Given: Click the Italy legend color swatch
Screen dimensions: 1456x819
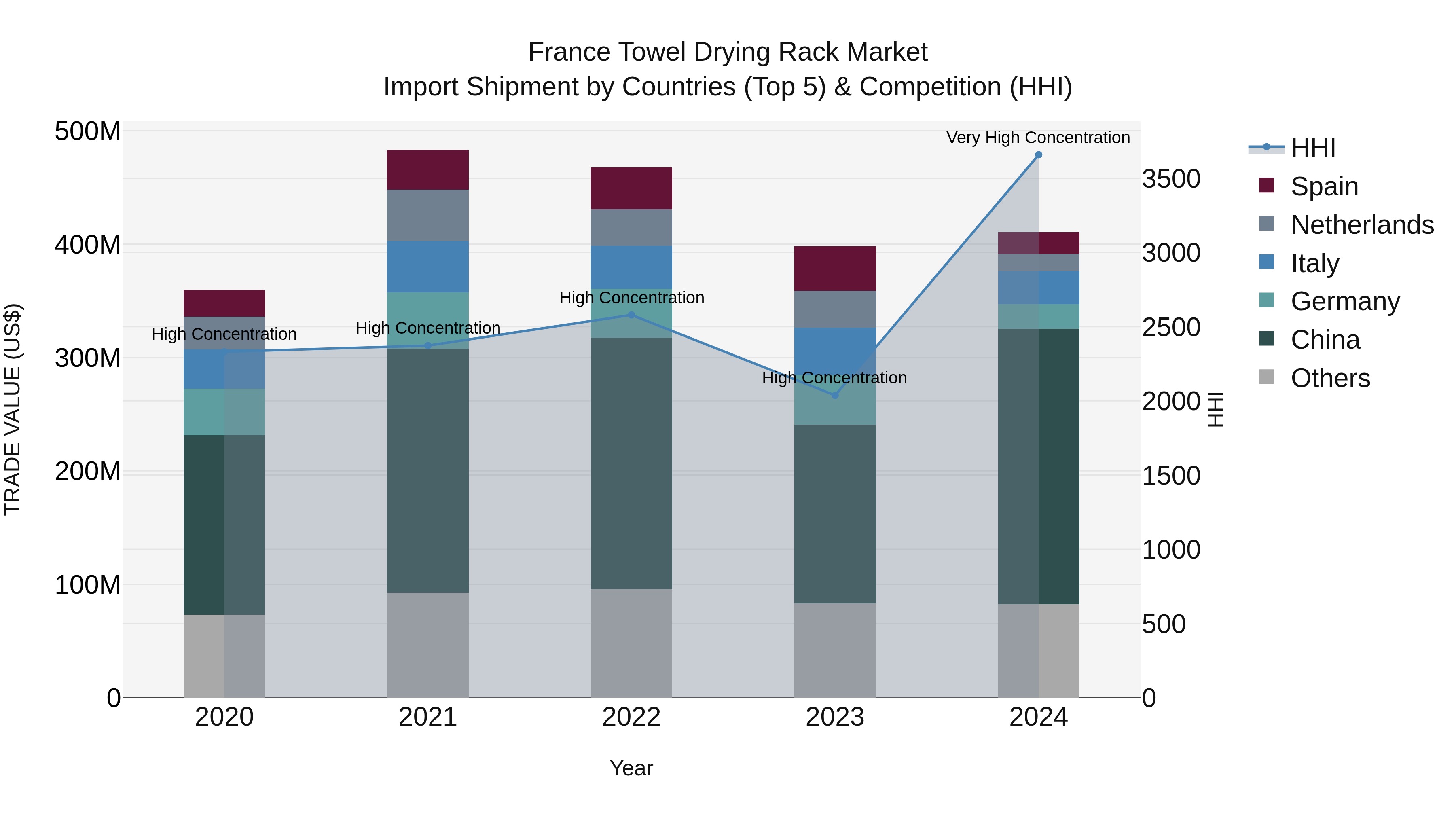Looking at the screenshot, I should click(x=1267, y=262).
